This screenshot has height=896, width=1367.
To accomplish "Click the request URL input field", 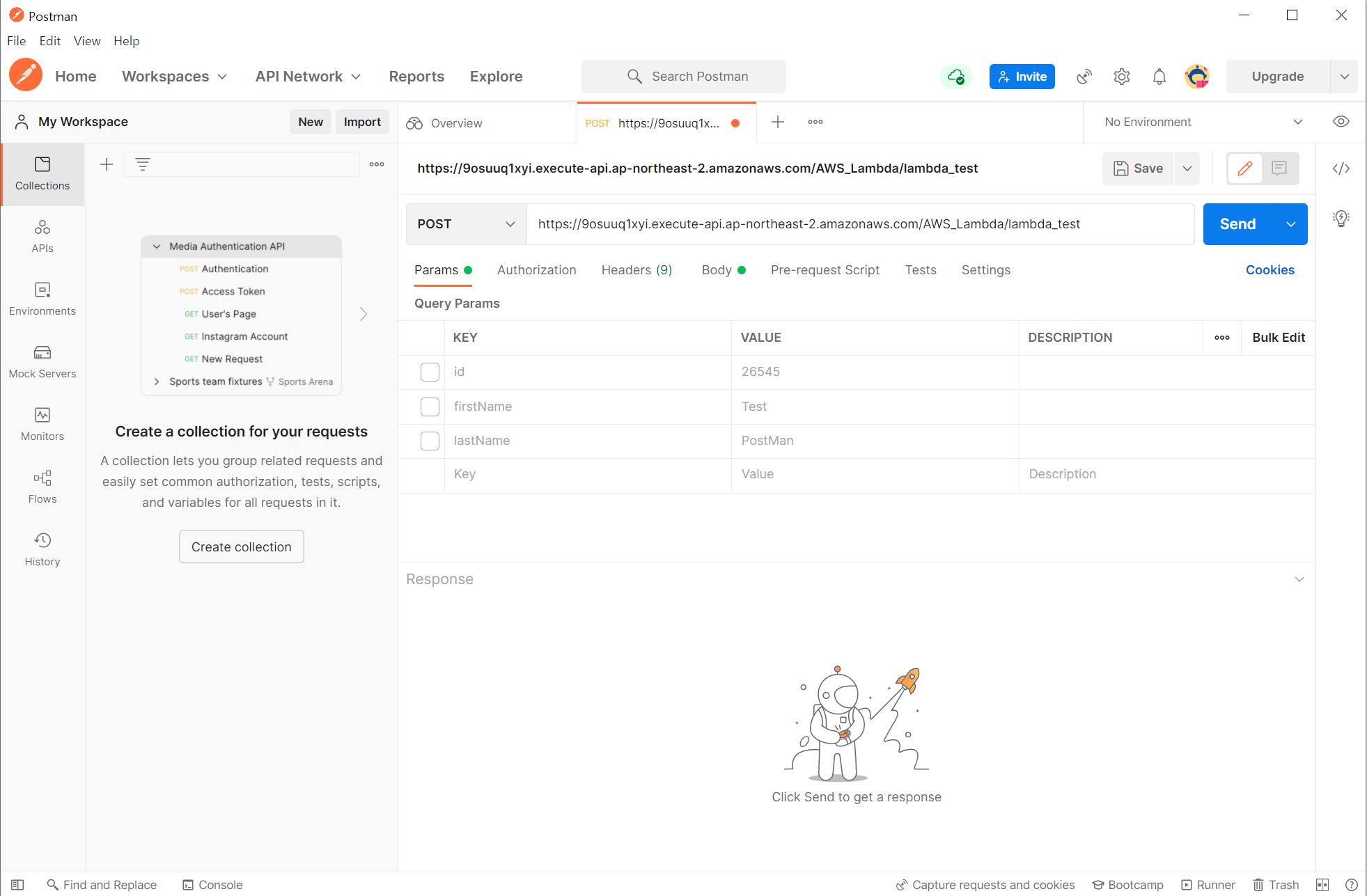I will click(x=860, y=224).
